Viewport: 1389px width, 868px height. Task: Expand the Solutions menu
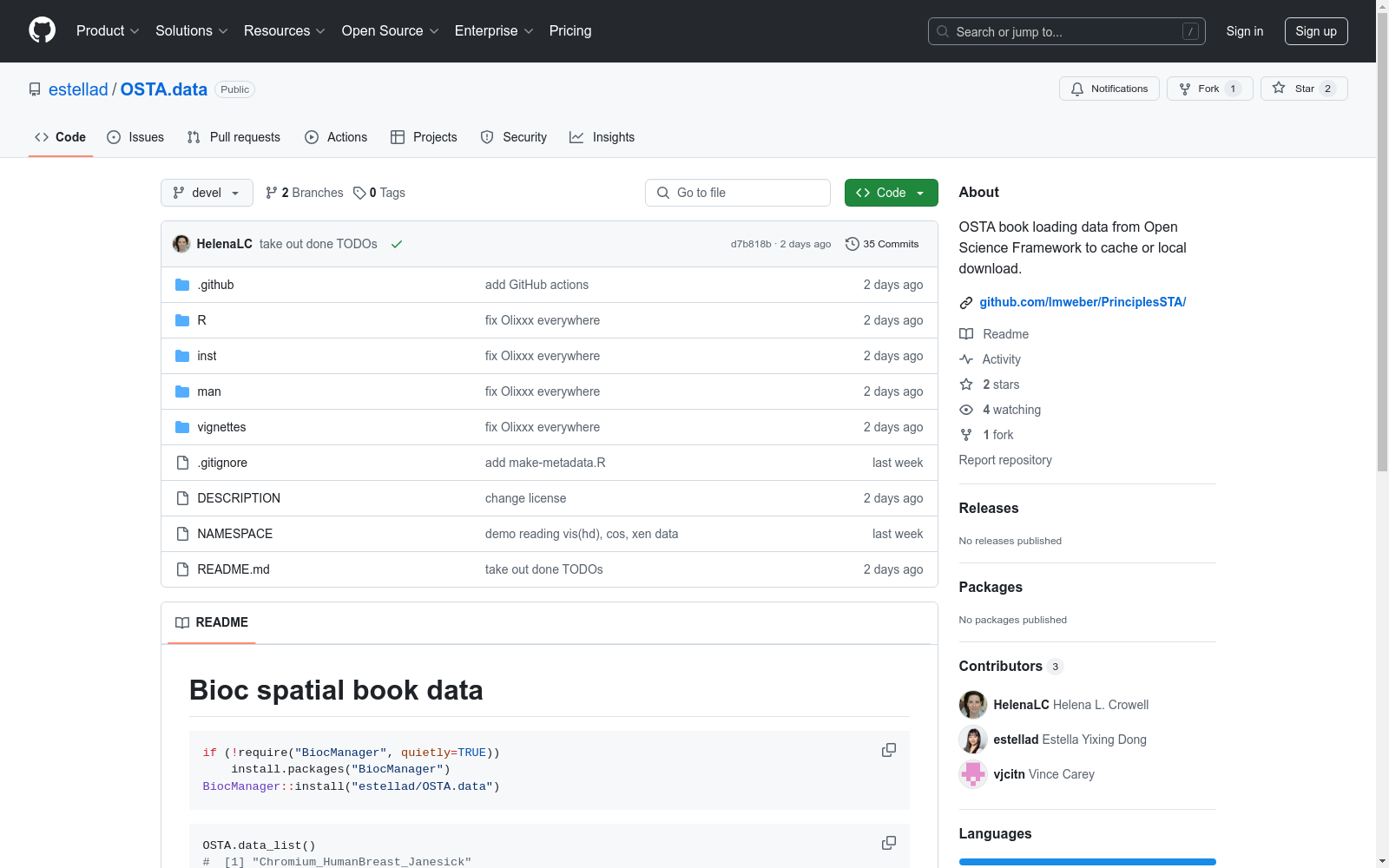point(192,31)
